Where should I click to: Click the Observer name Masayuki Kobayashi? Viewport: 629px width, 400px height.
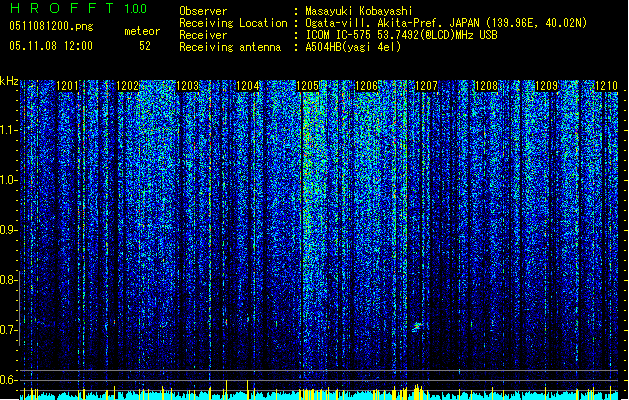click(359, 11)
